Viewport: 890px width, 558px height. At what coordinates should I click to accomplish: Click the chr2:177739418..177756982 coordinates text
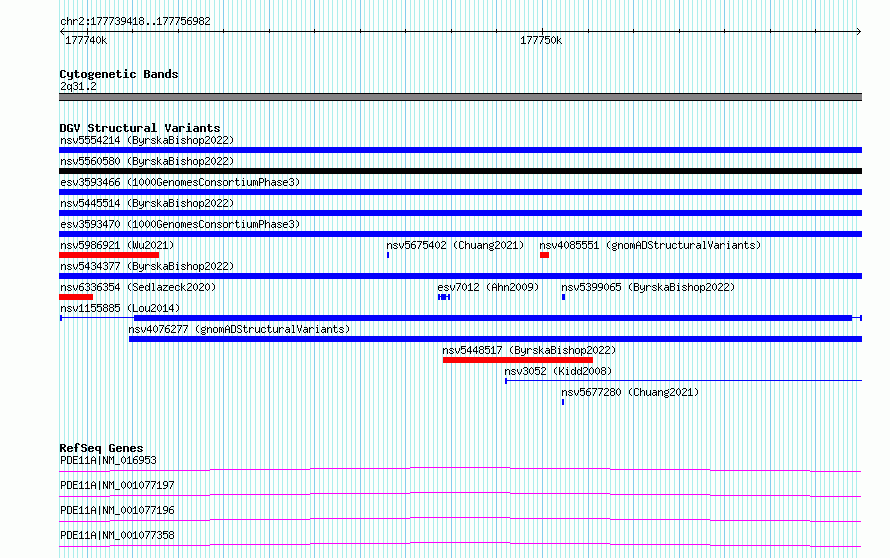pyautogui.click(x=135, y=21)
